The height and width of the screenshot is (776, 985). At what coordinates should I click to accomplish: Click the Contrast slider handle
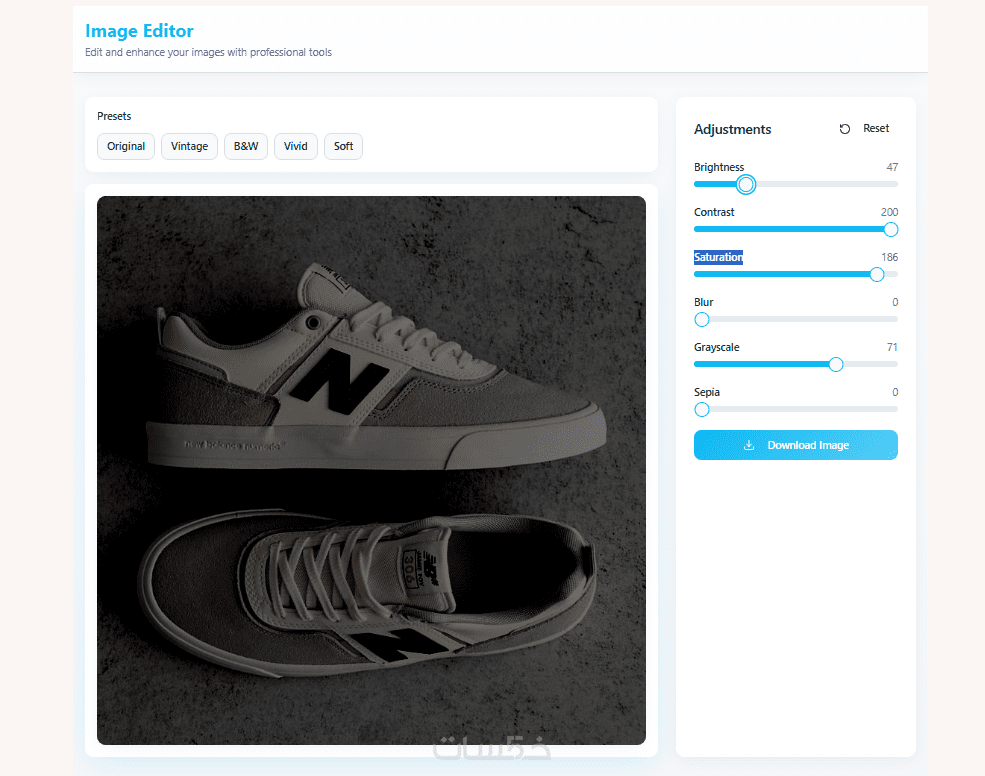tap(891, 229)
